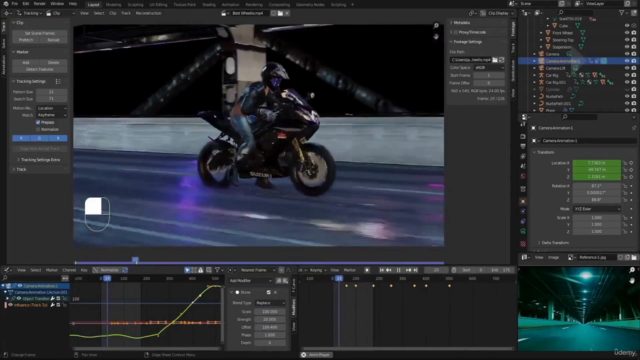The height and width of the screenshot is (360, 640).
Task: Toggle render visibility for Suspension
Action: tap(634, 47)
